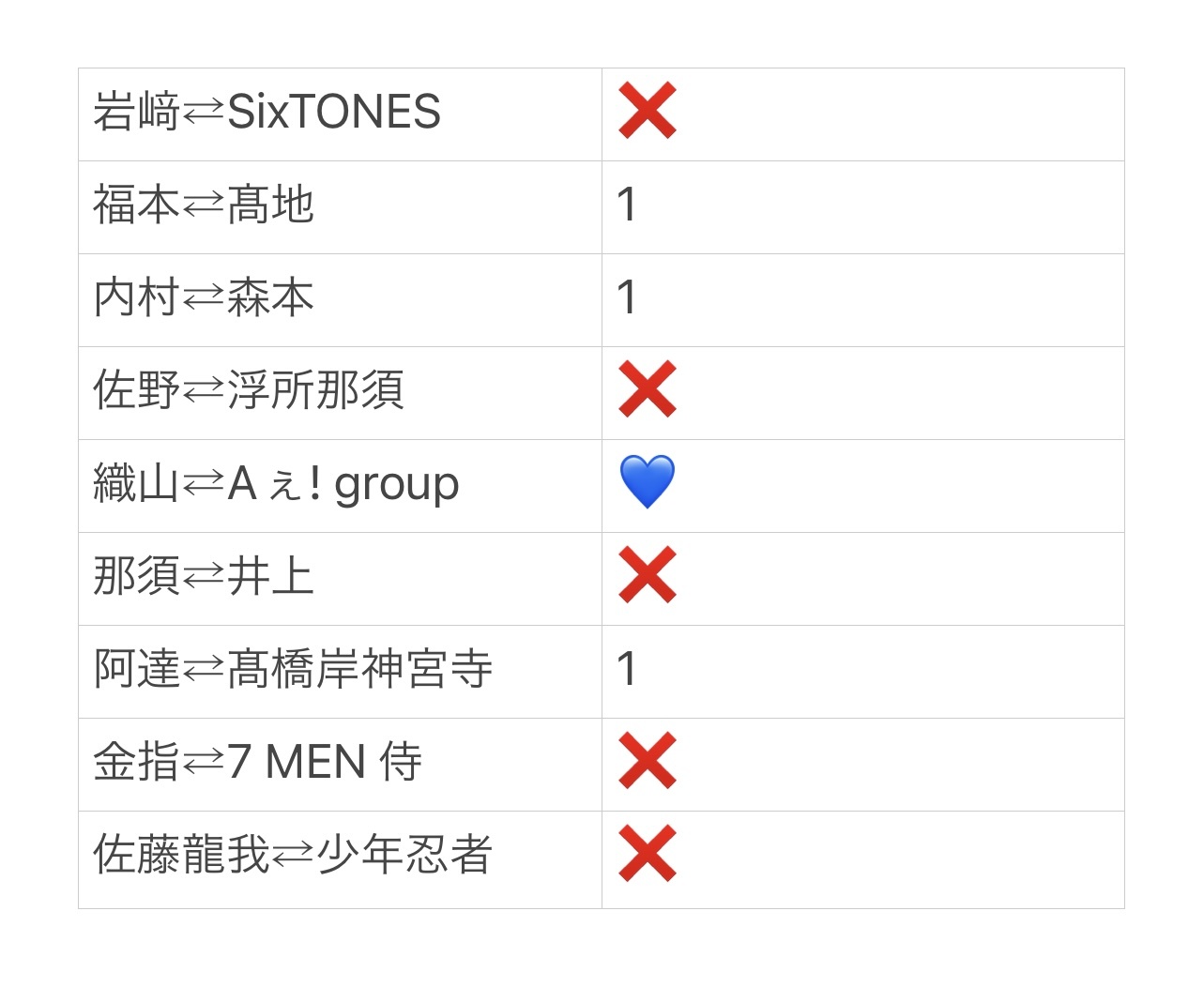Screen dimensions: 1204x987
Task: Click the blue heart beside 織山⇄Aぇ! group
Action: pos(648,482)
